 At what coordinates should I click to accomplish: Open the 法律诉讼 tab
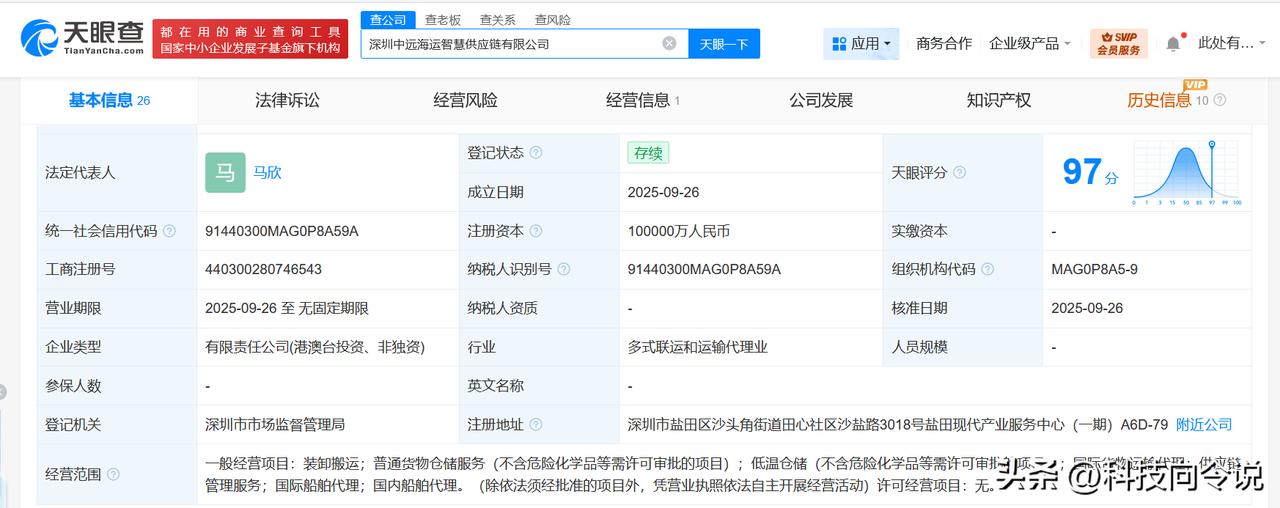[x=287, y=100]
